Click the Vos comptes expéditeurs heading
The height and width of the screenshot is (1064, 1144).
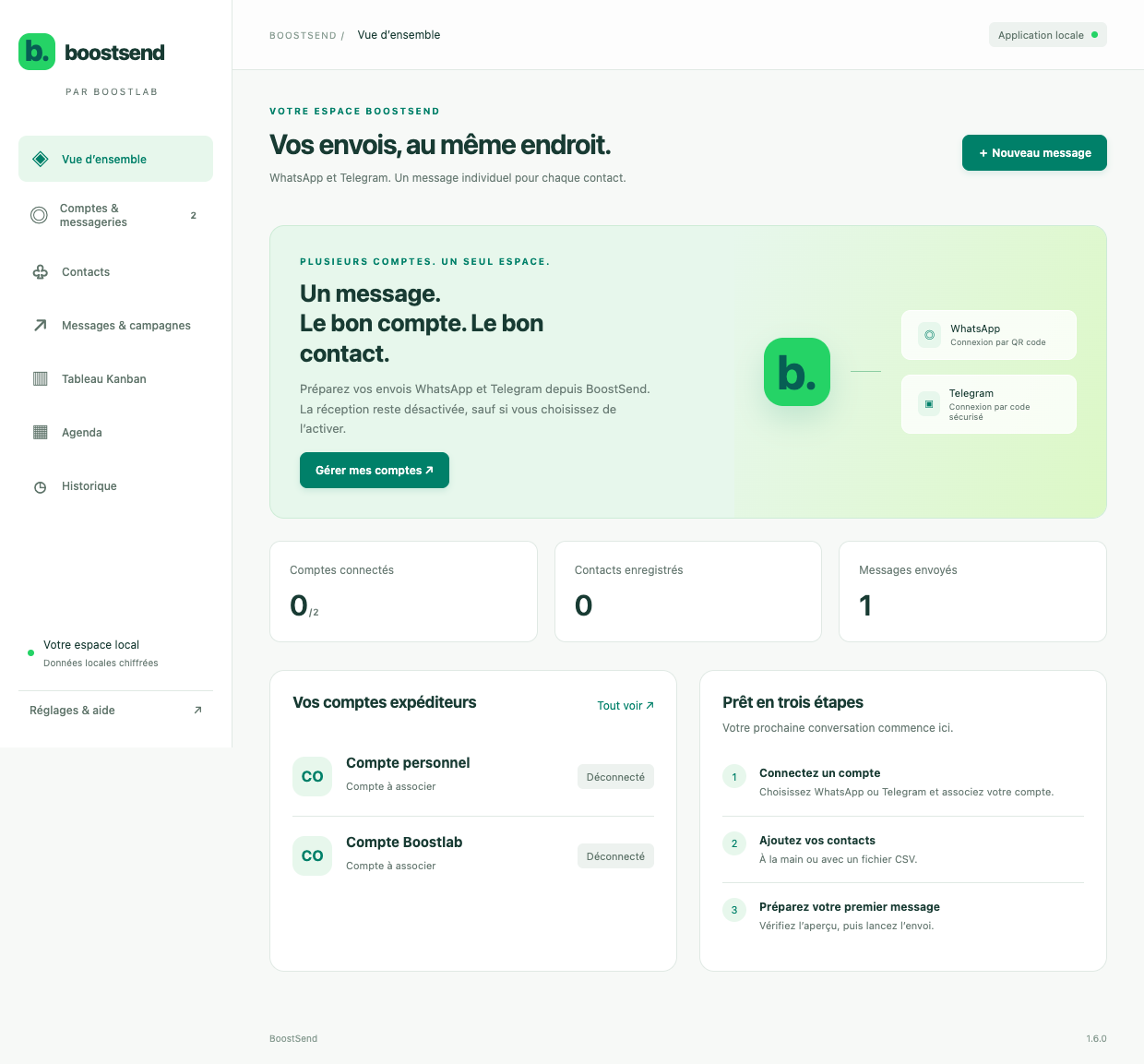point(385,702)
